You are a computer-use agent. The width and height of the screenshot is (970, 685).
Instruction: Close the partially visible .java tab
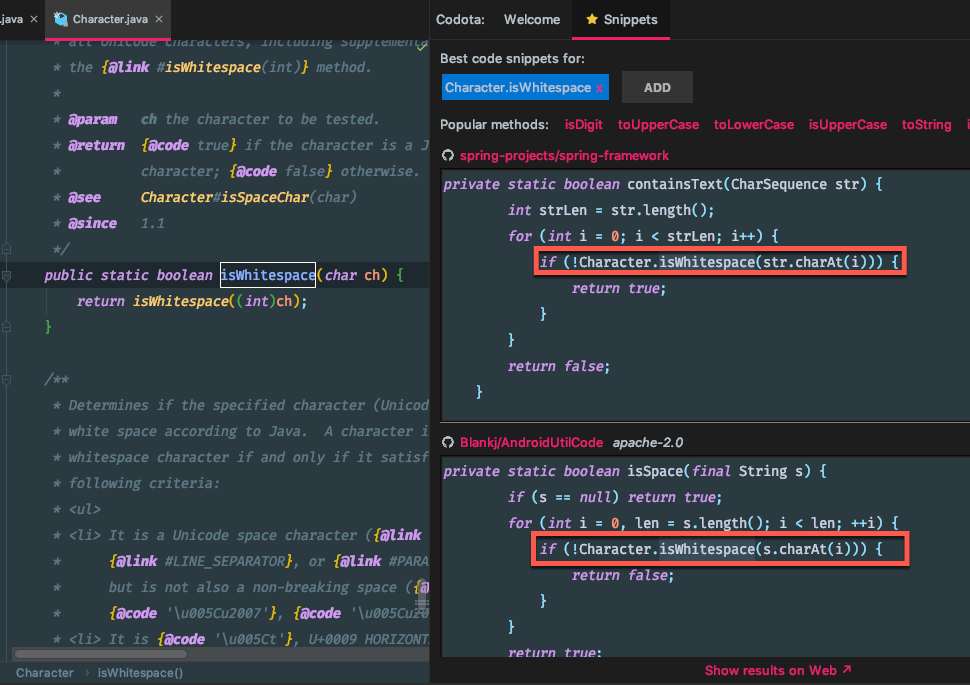[x=32, y=19]
